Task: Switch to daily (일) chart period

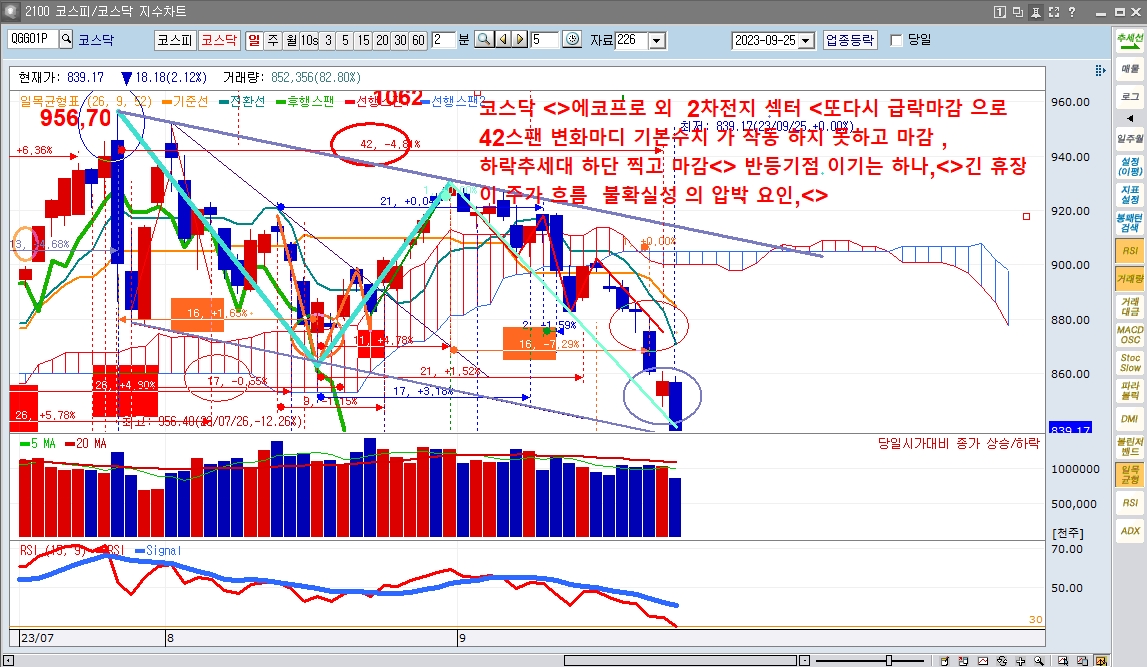Action: [x=254, y=40]
